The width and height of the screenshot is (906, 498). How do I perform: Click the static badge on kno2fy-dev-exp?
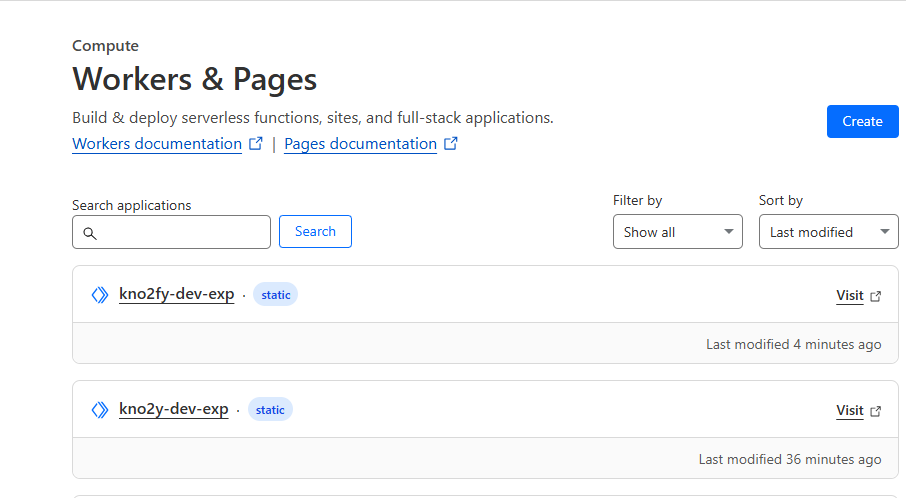click(275, 294)
